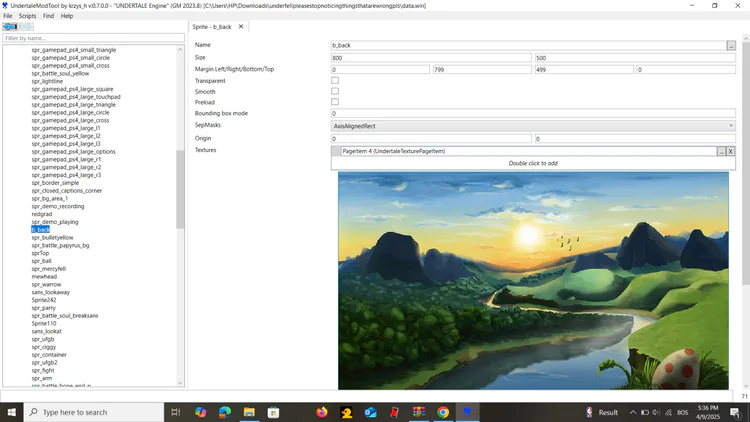Click the tree scrollbar up arrow
Screen dimensions: 750x422
[x=180, y=49]
